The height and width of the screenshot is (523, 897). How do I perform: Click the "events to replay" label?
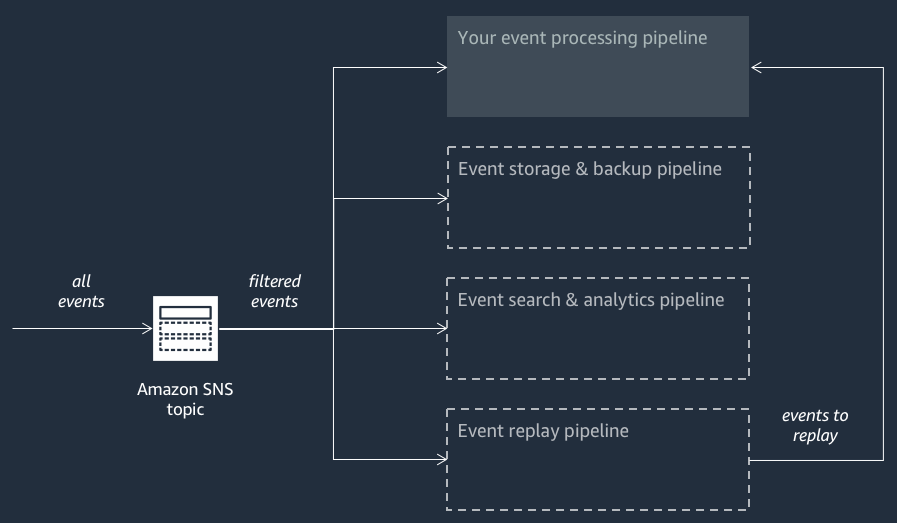pyautogui.click(x=815, y=425)
